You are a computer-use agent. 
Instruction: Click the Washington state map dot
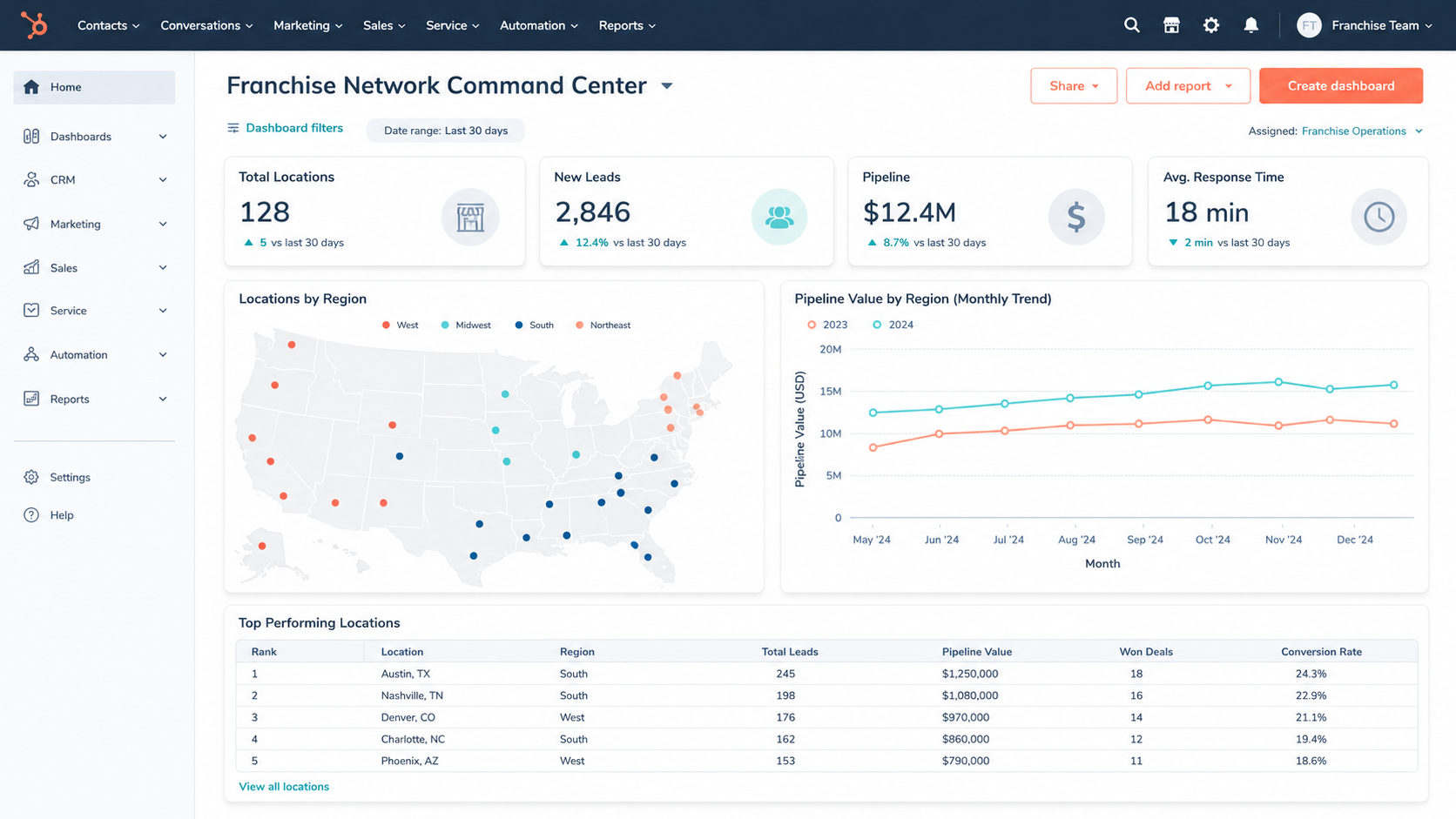(292, 345)
